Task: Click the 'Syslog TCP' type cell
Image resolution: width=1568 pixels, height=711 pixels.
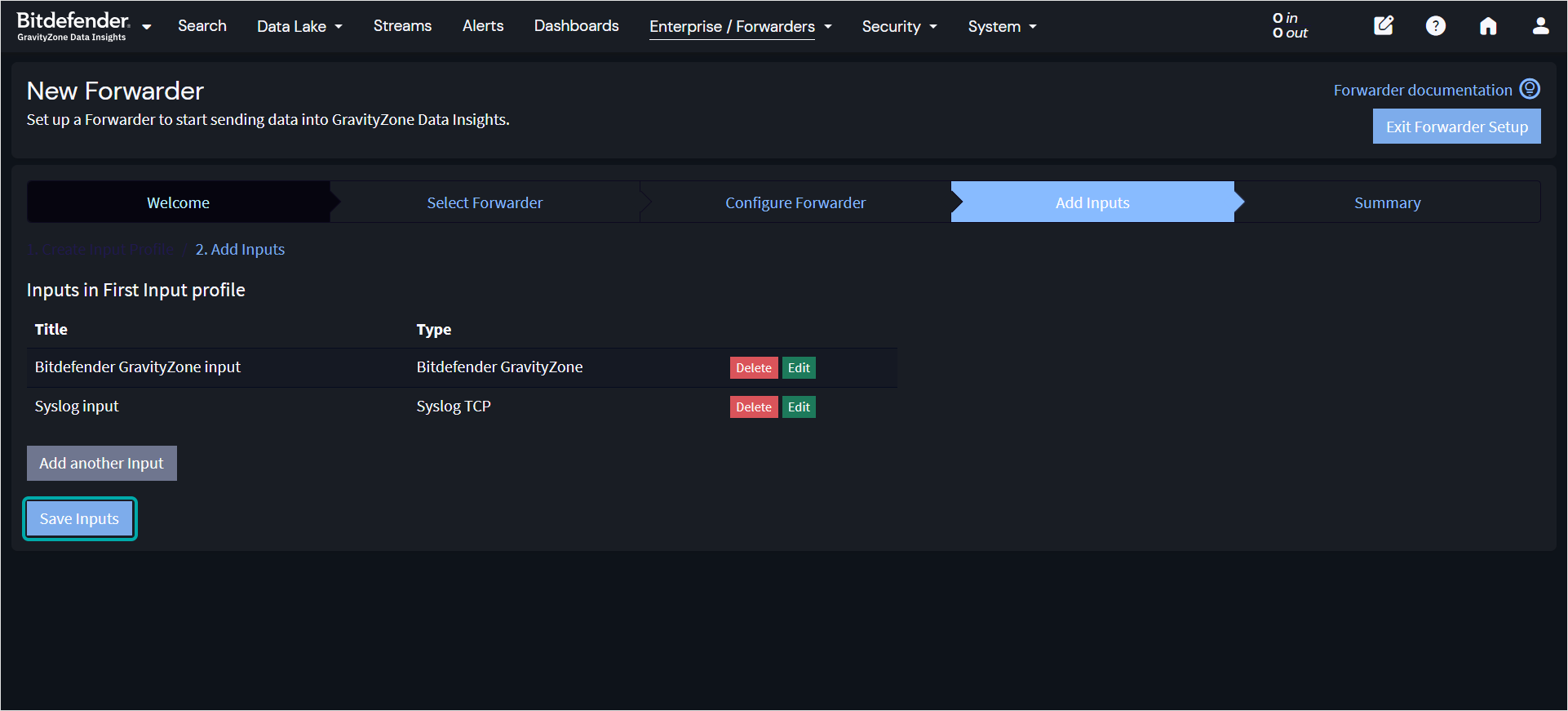Action: coord(454,406)
